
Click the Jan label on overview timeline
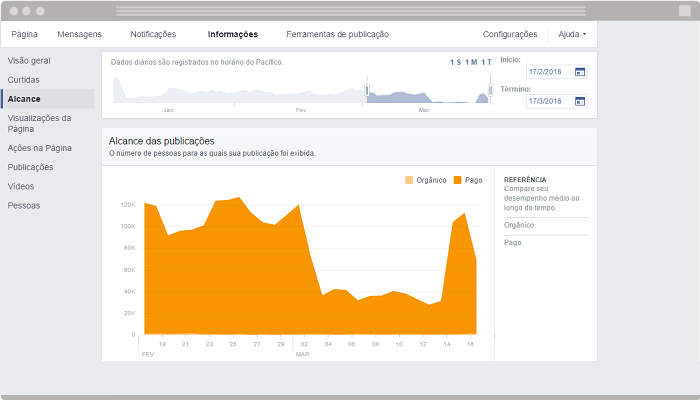[x=168, y=110]
